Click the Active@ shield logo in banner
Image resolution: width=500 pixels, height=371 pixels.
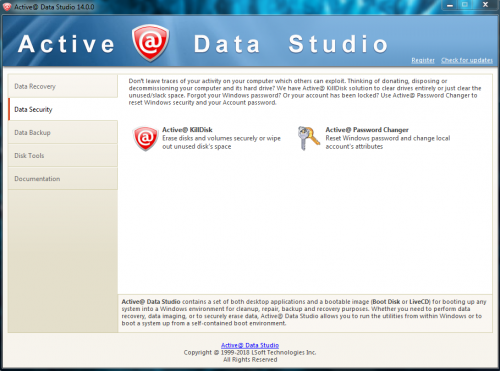(150, 43)
